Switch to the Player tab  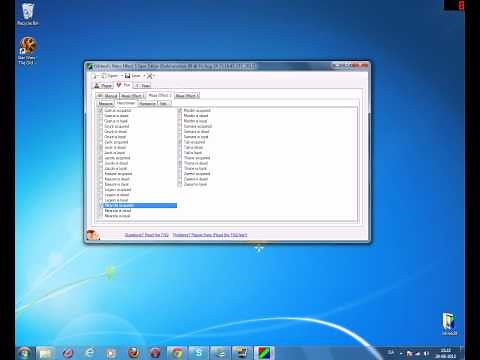pos(103,86)
